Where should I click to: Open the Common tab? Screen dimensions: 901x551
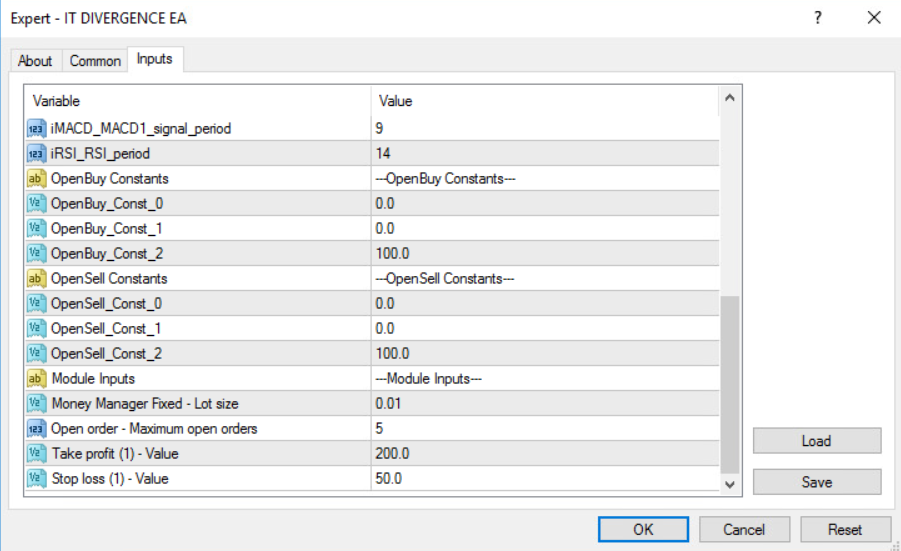[95, 60]
